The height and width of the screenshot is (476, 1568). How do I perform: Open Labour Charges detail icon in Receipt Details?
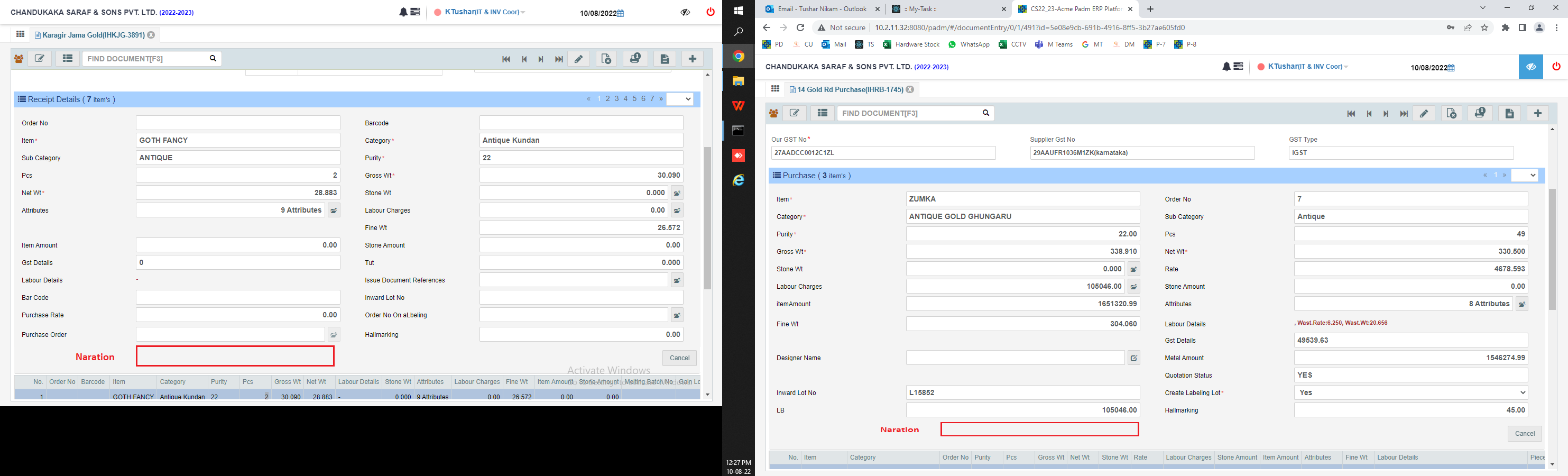tap(677, 210)
